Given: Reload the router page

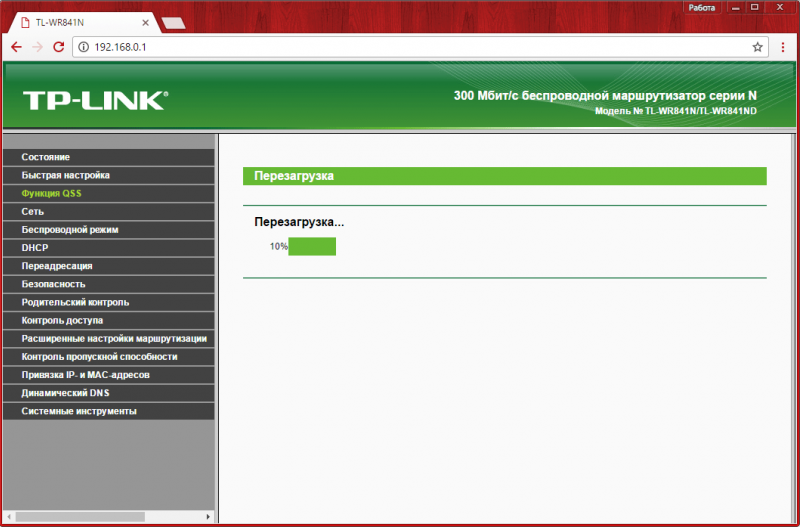Looking at the screenshot, I should point(58,47).
